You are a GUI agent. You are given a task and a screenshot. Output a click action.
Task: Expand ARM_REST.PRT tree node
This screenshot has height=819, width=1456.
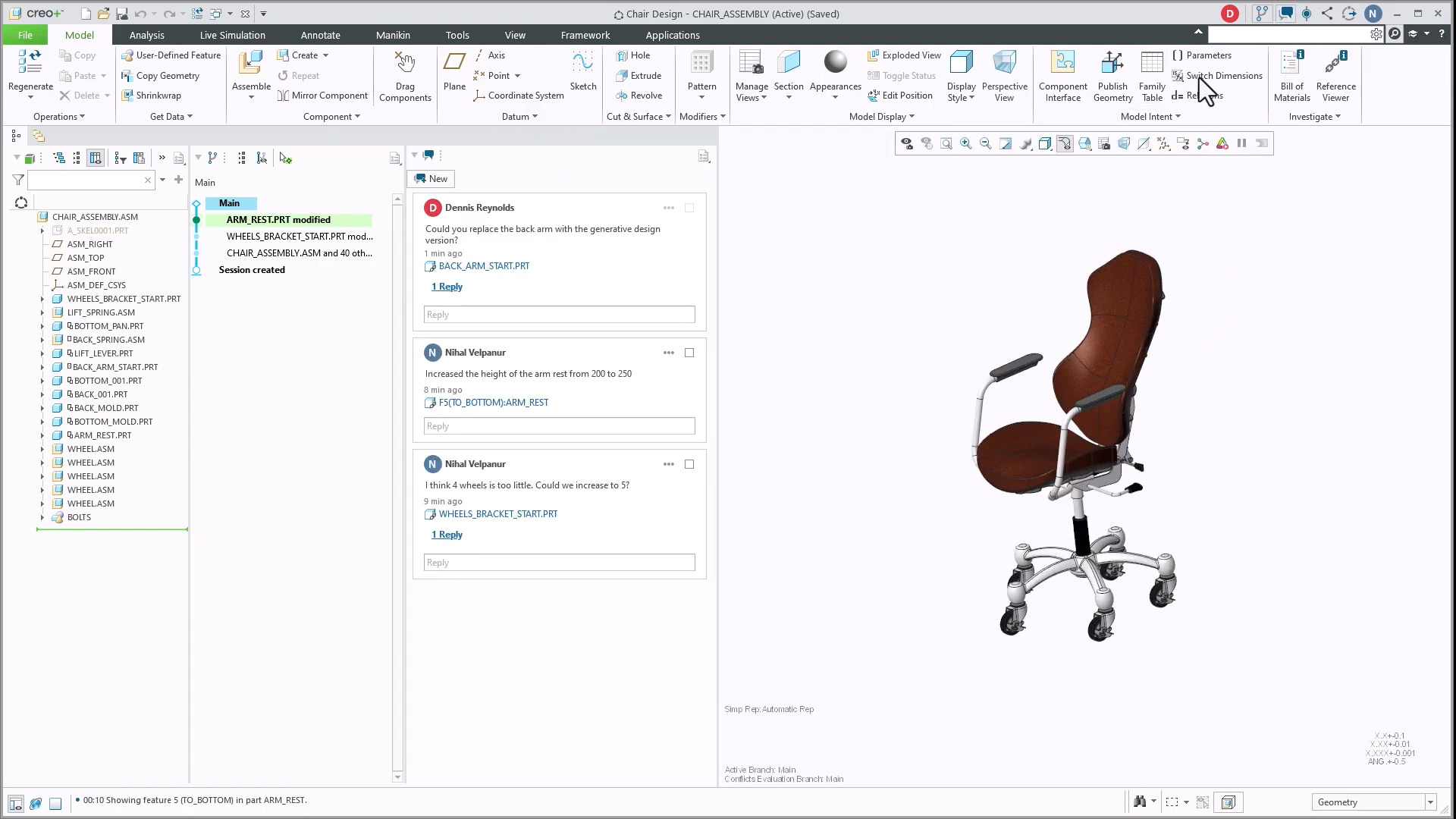click(42, 435)
